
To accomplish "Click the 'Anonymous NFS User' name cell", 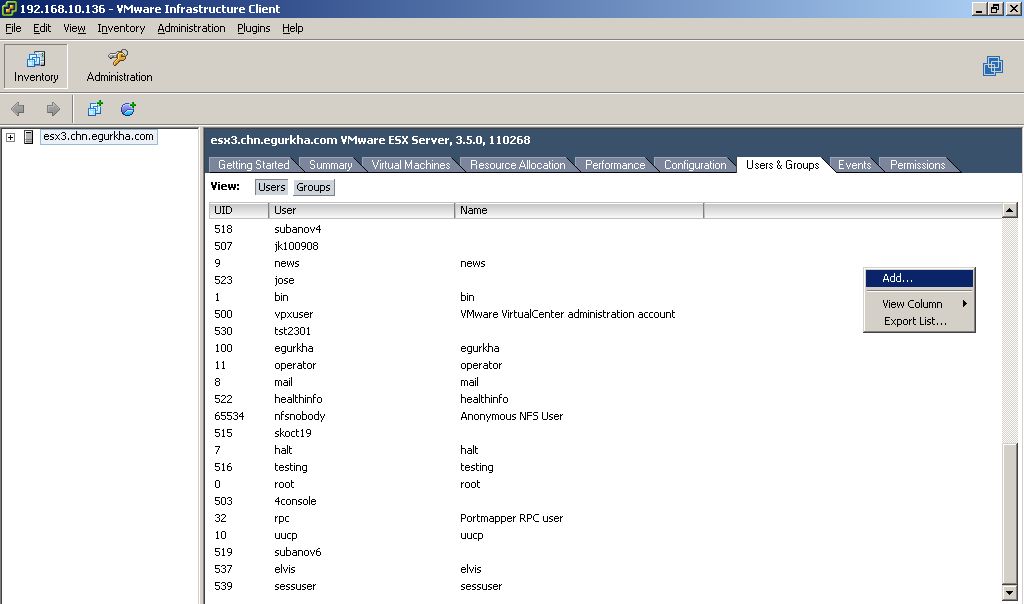I will (x=511, y=416).
